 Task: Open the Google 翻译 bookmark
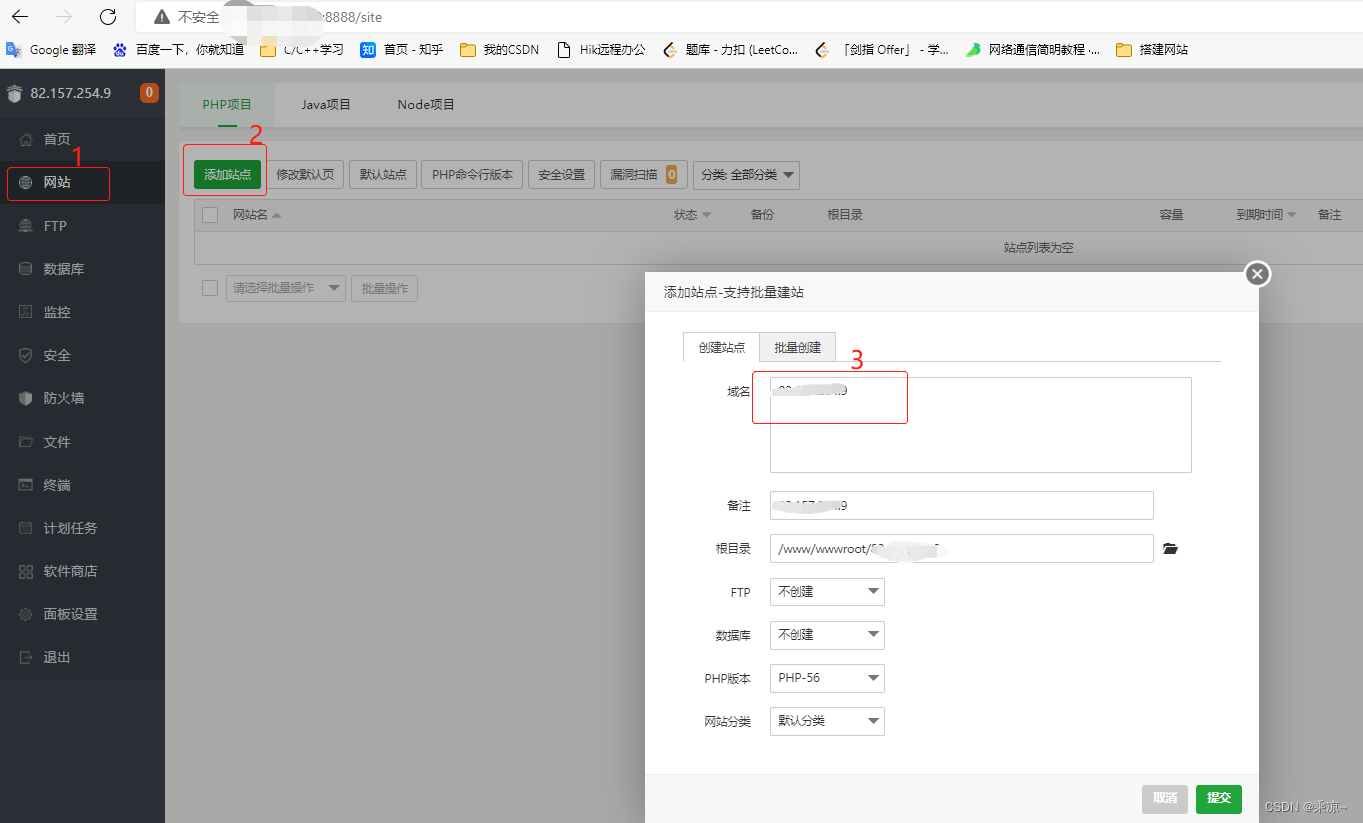pos(52,49)
